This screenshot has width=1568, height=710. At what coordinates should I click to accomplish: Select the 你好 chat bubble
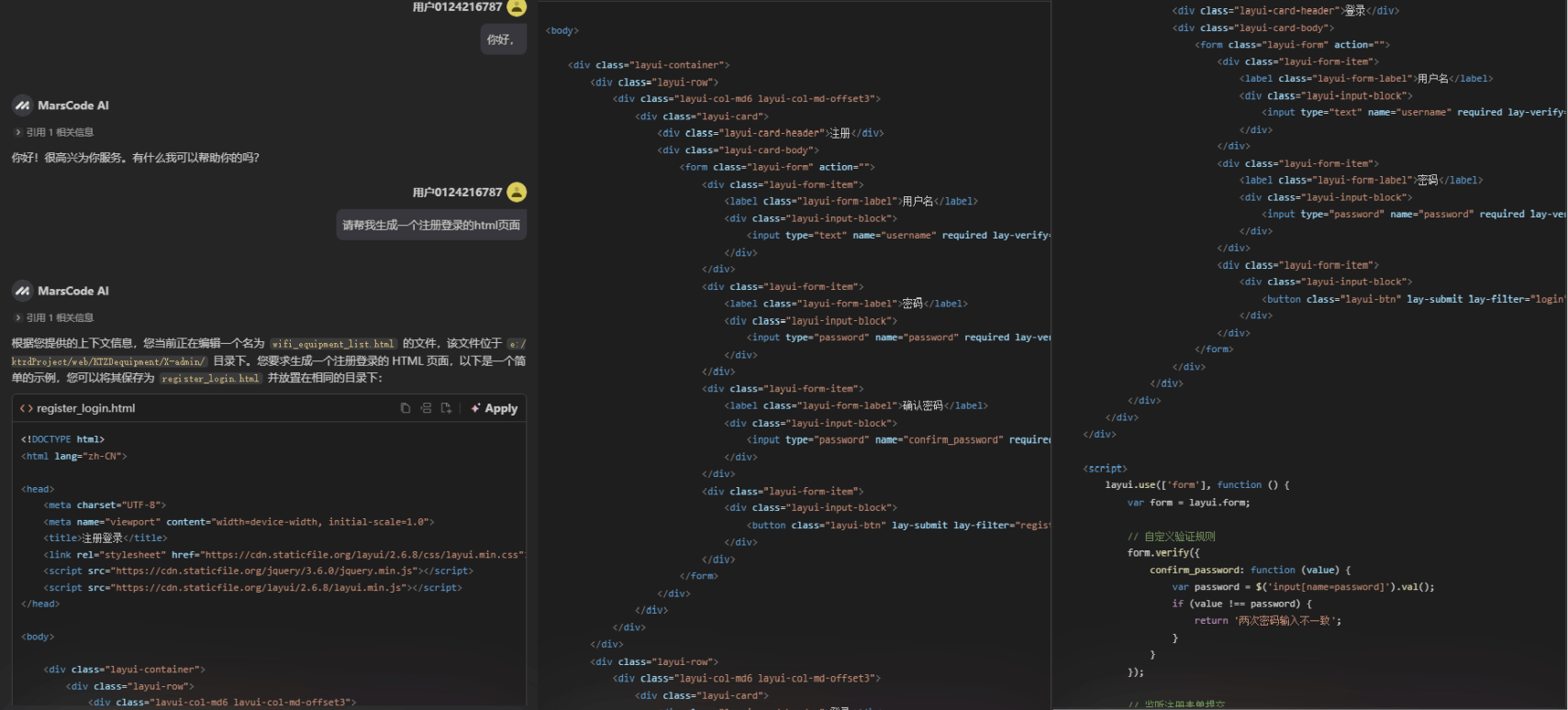pyautogui.click(x=503, y=39)
